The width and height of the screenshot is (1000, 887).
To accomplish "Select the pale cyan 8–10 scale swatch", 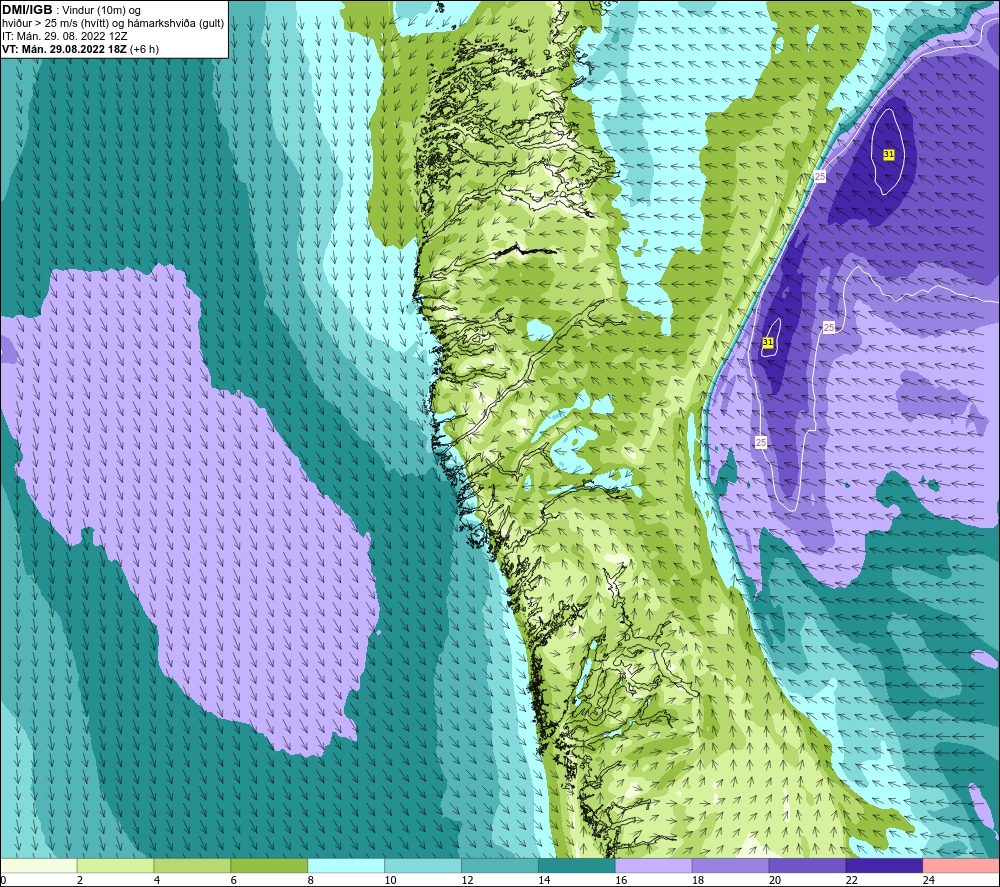I will click(x=346, y=866).
